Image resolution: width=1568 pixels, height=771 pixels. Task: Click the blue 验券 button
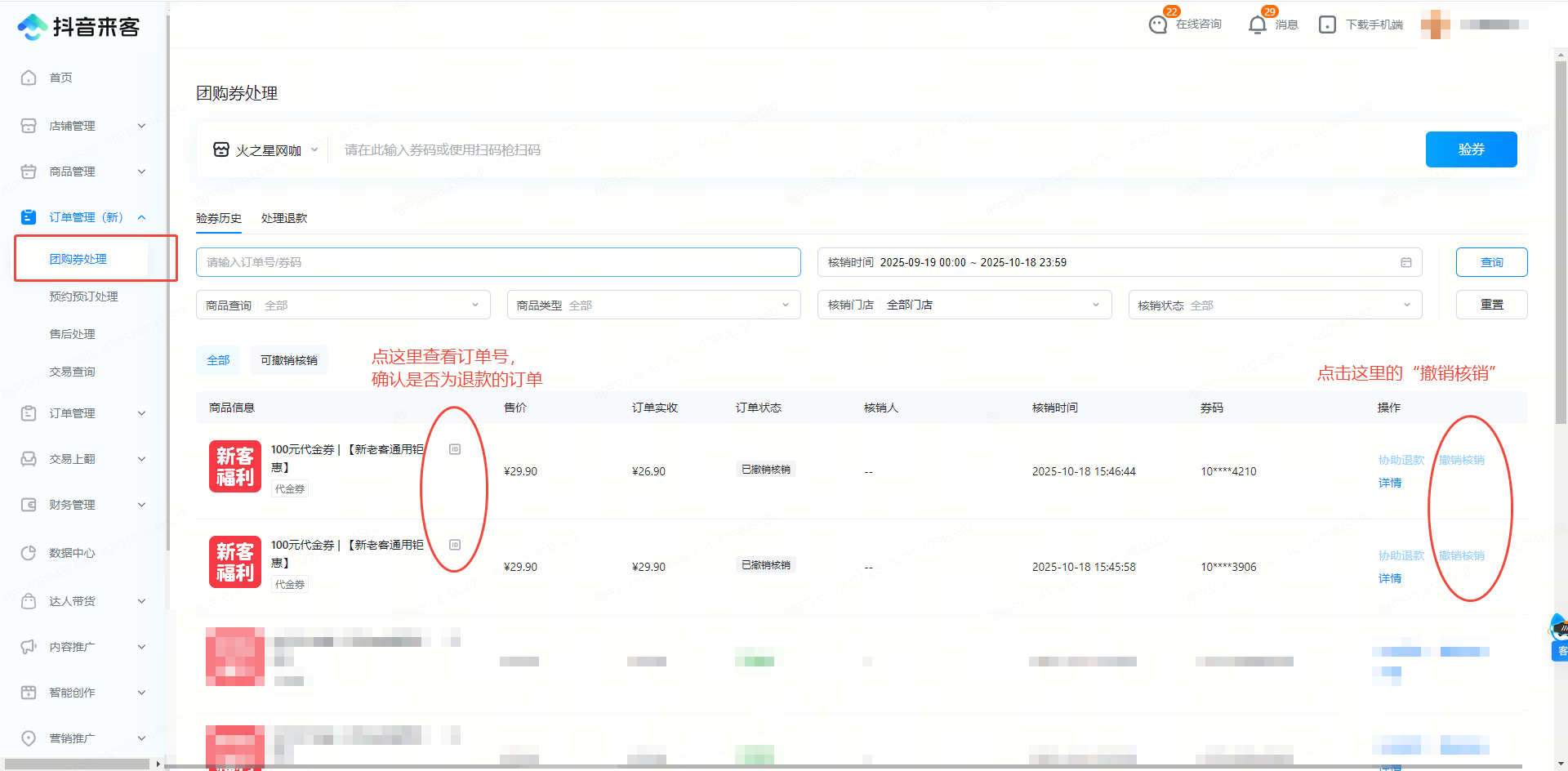tap(1471, 149)
